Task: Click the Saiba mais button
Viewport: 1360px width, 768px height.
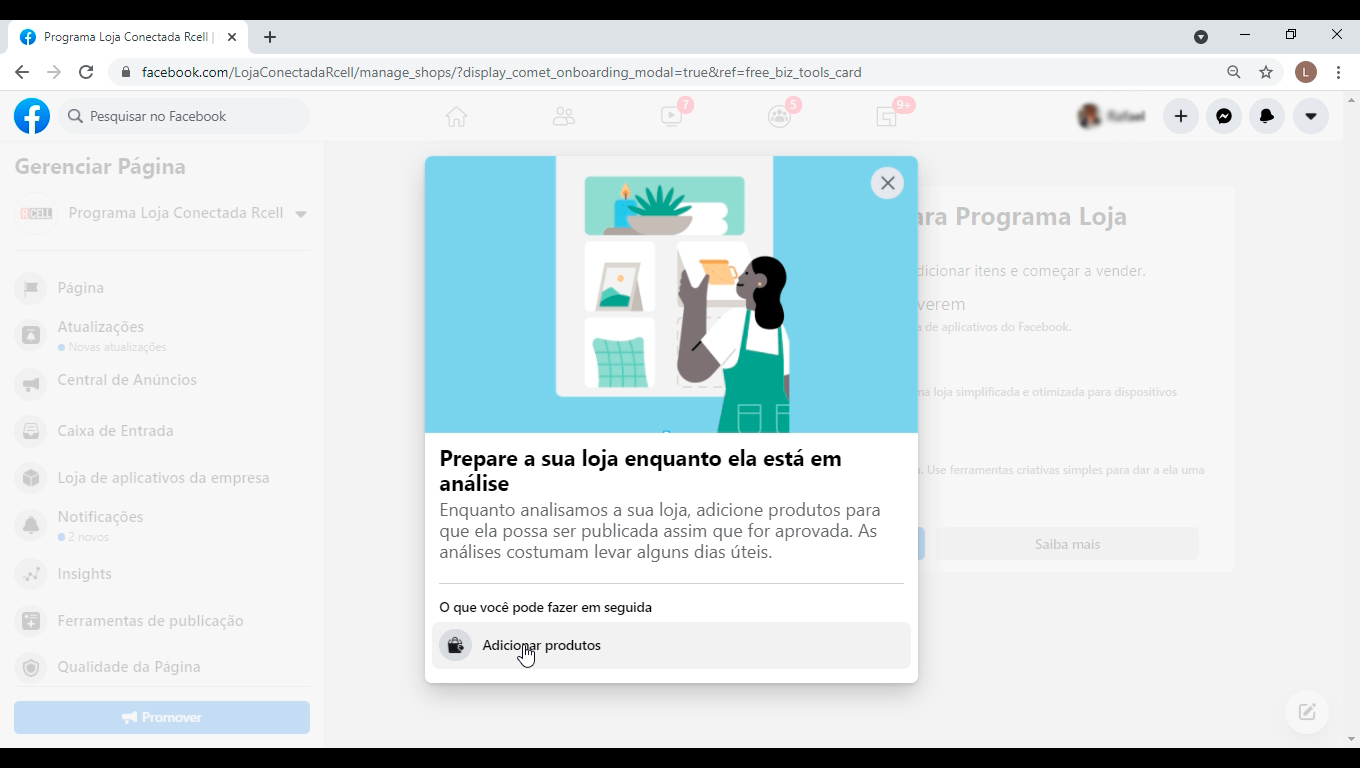Action: [1067, 544]
